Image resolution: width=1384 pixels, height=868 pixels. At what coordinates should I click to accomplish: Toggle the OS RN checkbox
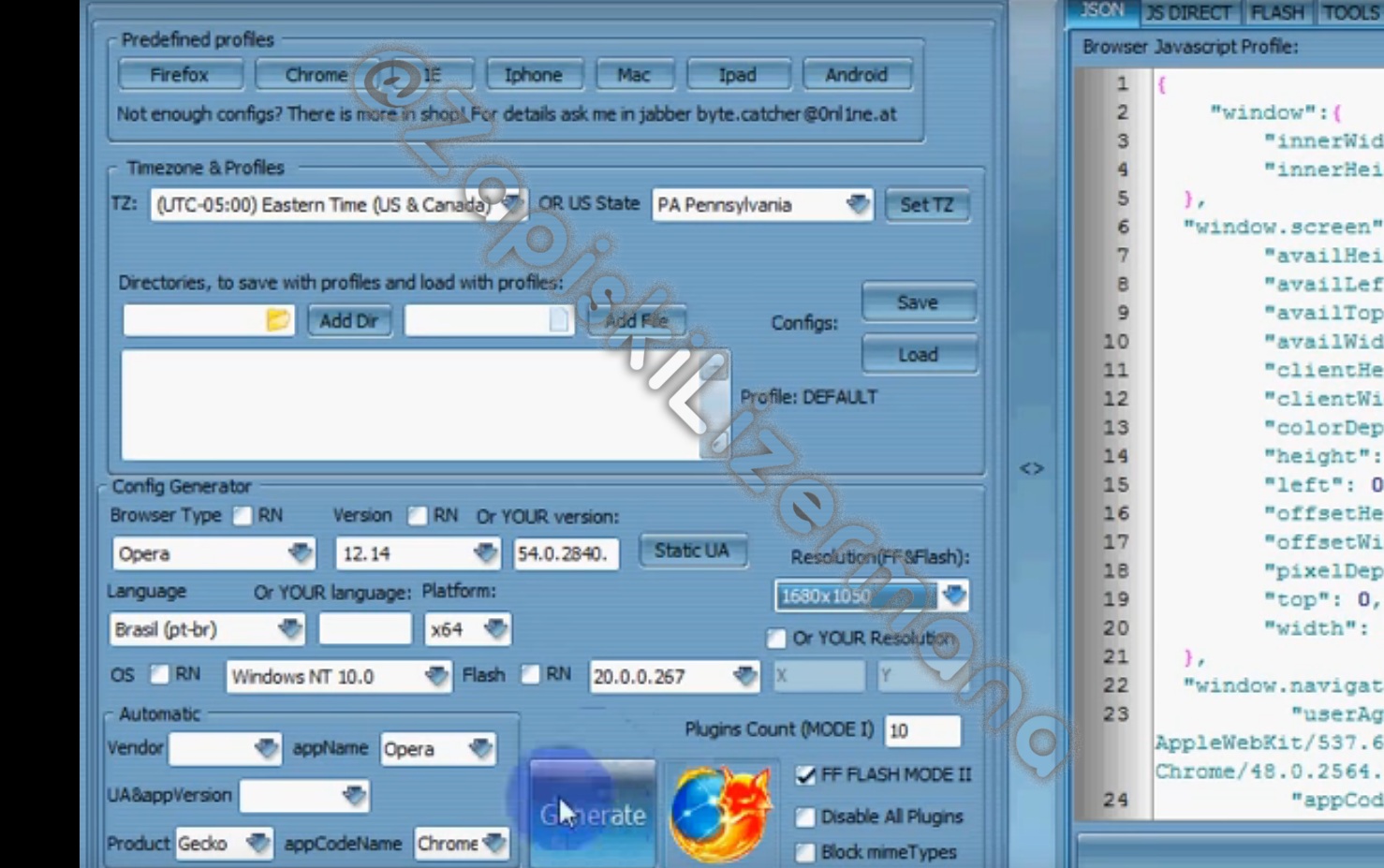[160, 674]
